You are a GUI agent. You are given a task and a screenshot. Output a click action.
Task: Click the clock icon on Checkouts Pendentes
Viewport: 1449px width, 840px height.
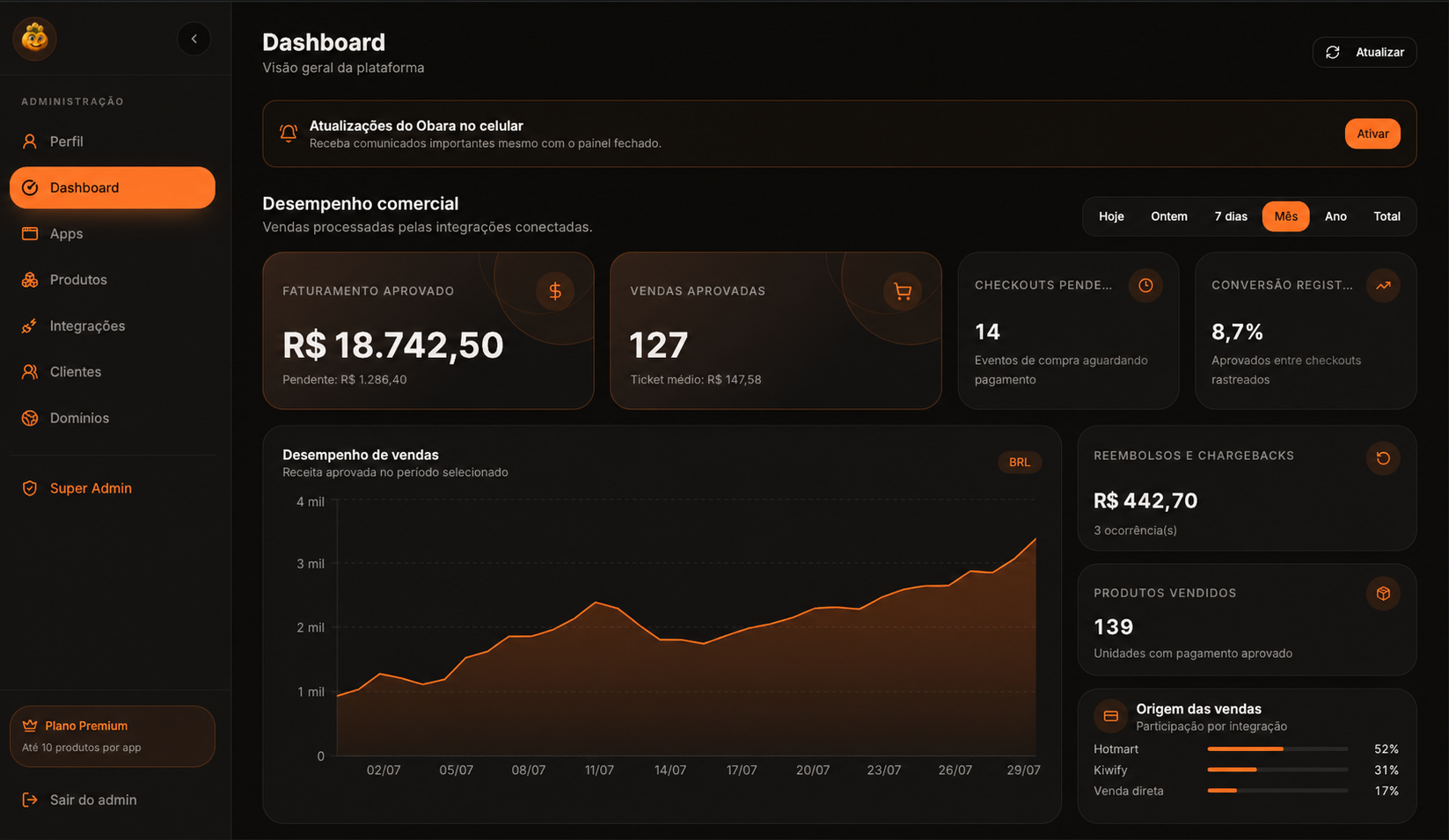(1145, 285)
